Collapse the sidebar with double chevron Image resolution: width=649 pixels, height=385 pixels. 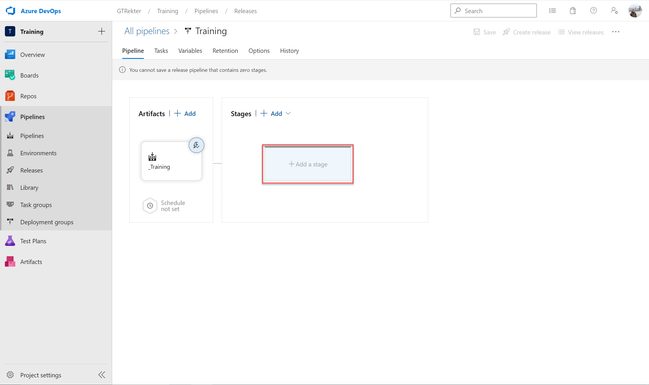click(101, 375)
